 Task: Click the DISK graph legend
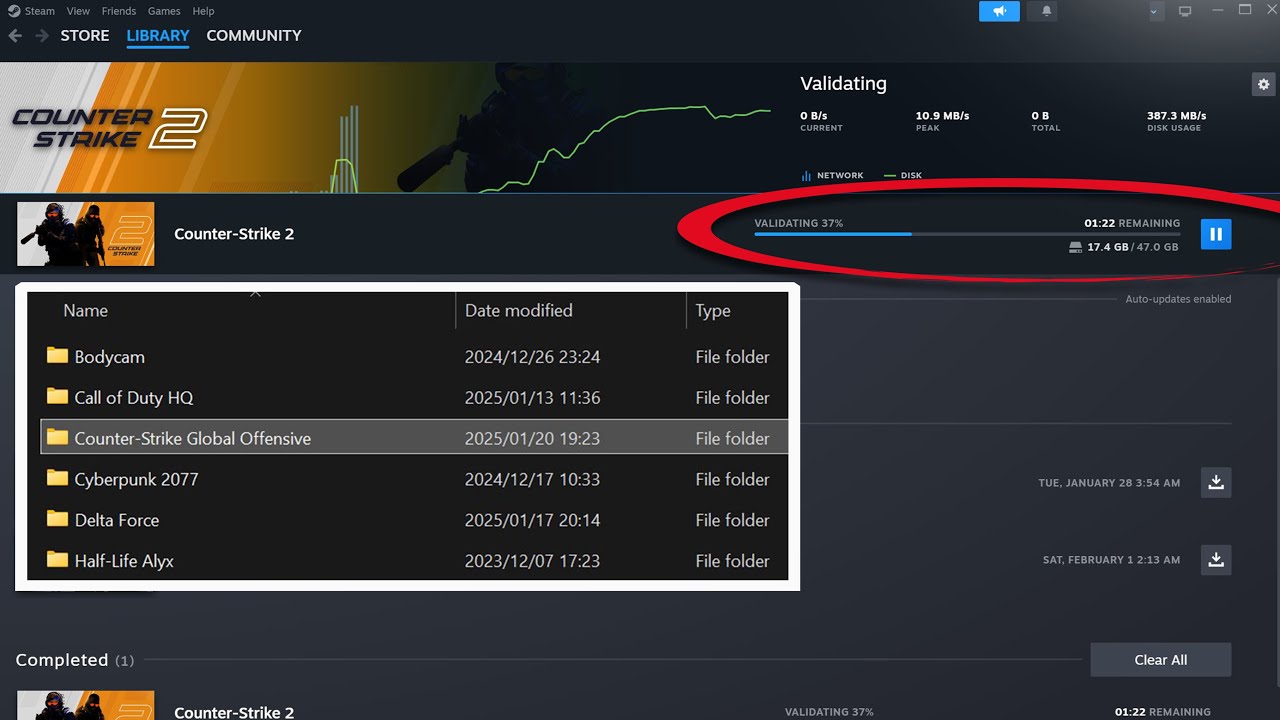[903, 176]
